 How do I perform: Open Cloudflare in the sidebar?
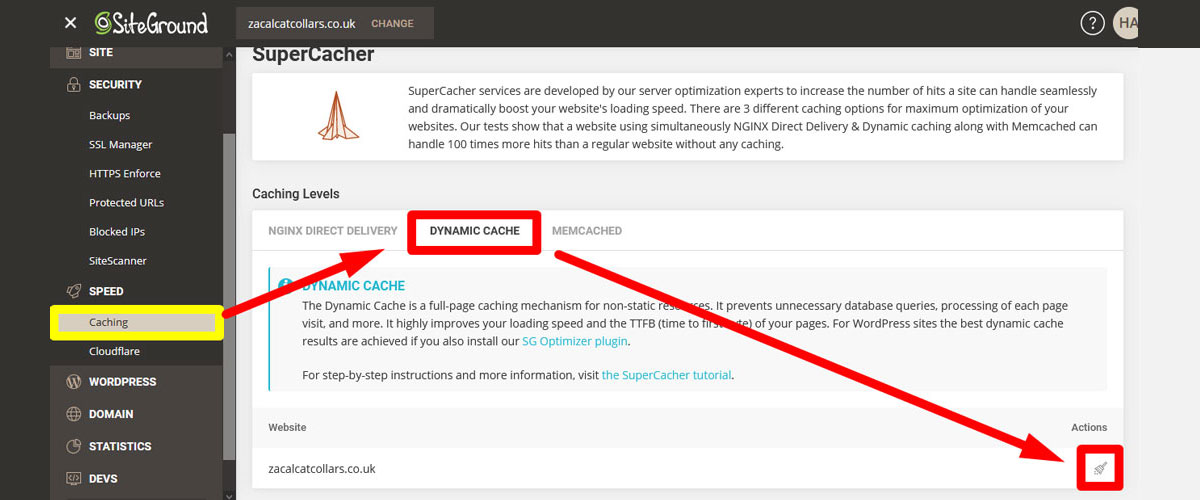pyautogui.click(x=115, y=352)
